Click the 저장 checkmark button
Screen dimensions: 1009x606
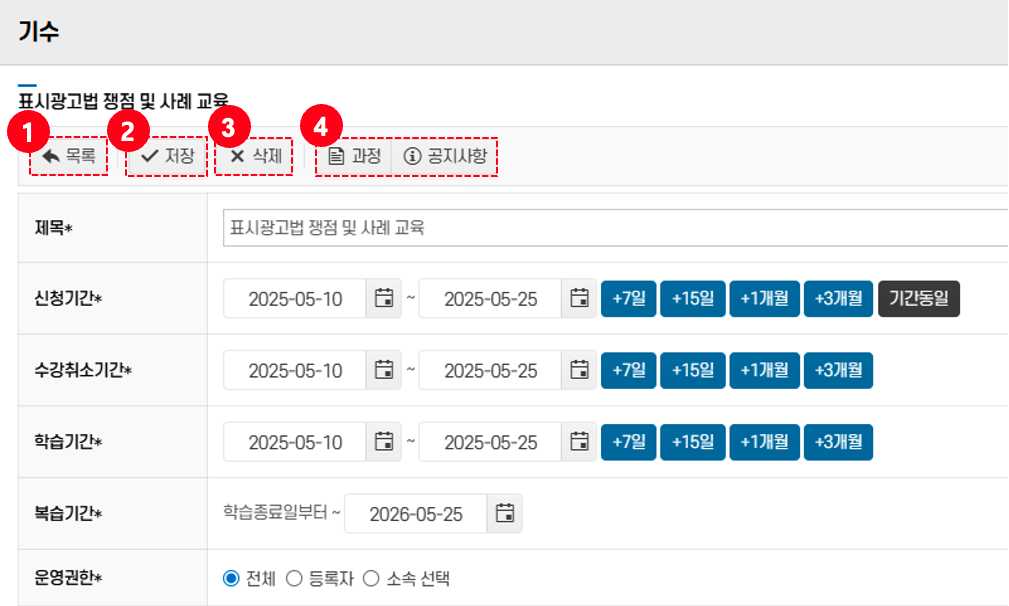(167, 156)
